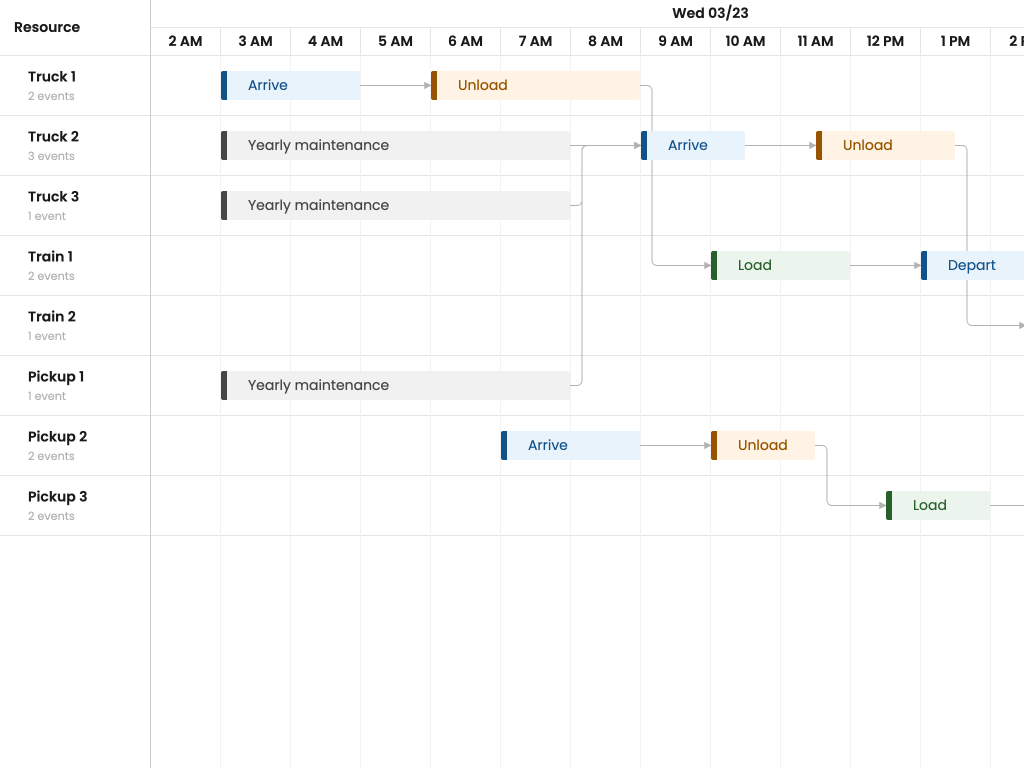
Task: Click the Load event on Pickup 3
Action: tap(937, 506)
